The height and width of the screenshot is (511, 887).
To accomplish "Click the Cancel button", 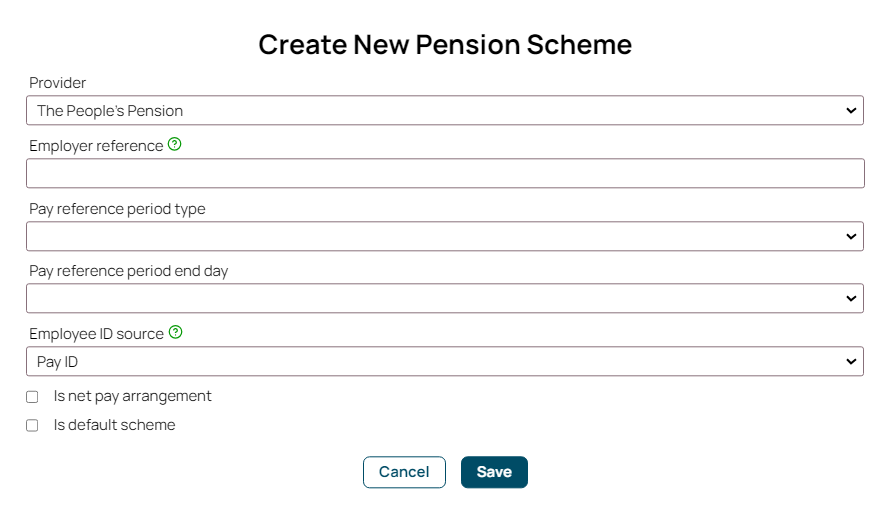I will (x=404, y=472).
